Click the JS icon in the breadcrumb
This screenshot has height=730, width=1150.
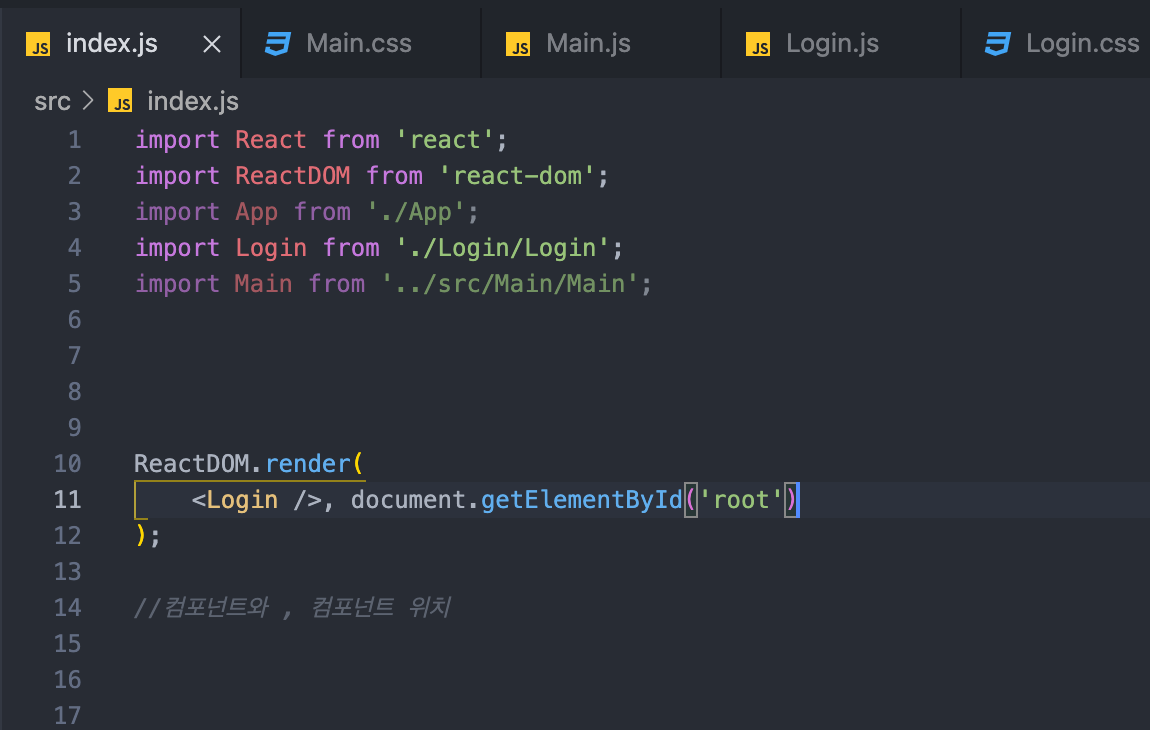[120, 101]
